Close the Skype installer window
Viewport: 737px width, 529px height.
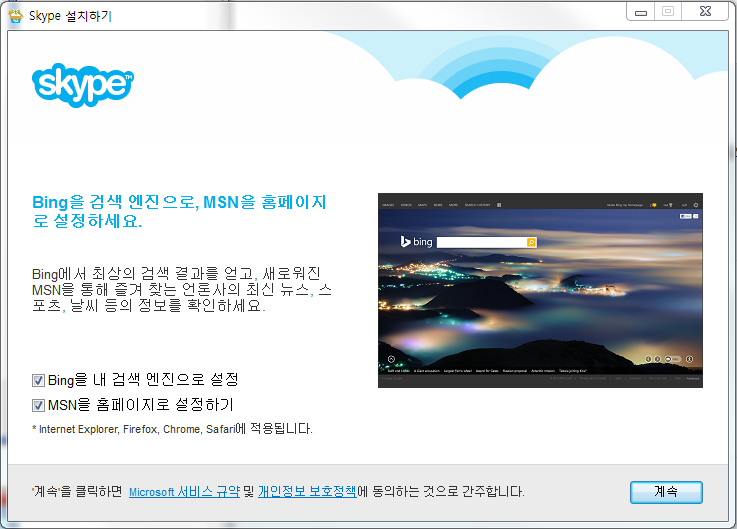pyautogui.click(x=705, y=12)
